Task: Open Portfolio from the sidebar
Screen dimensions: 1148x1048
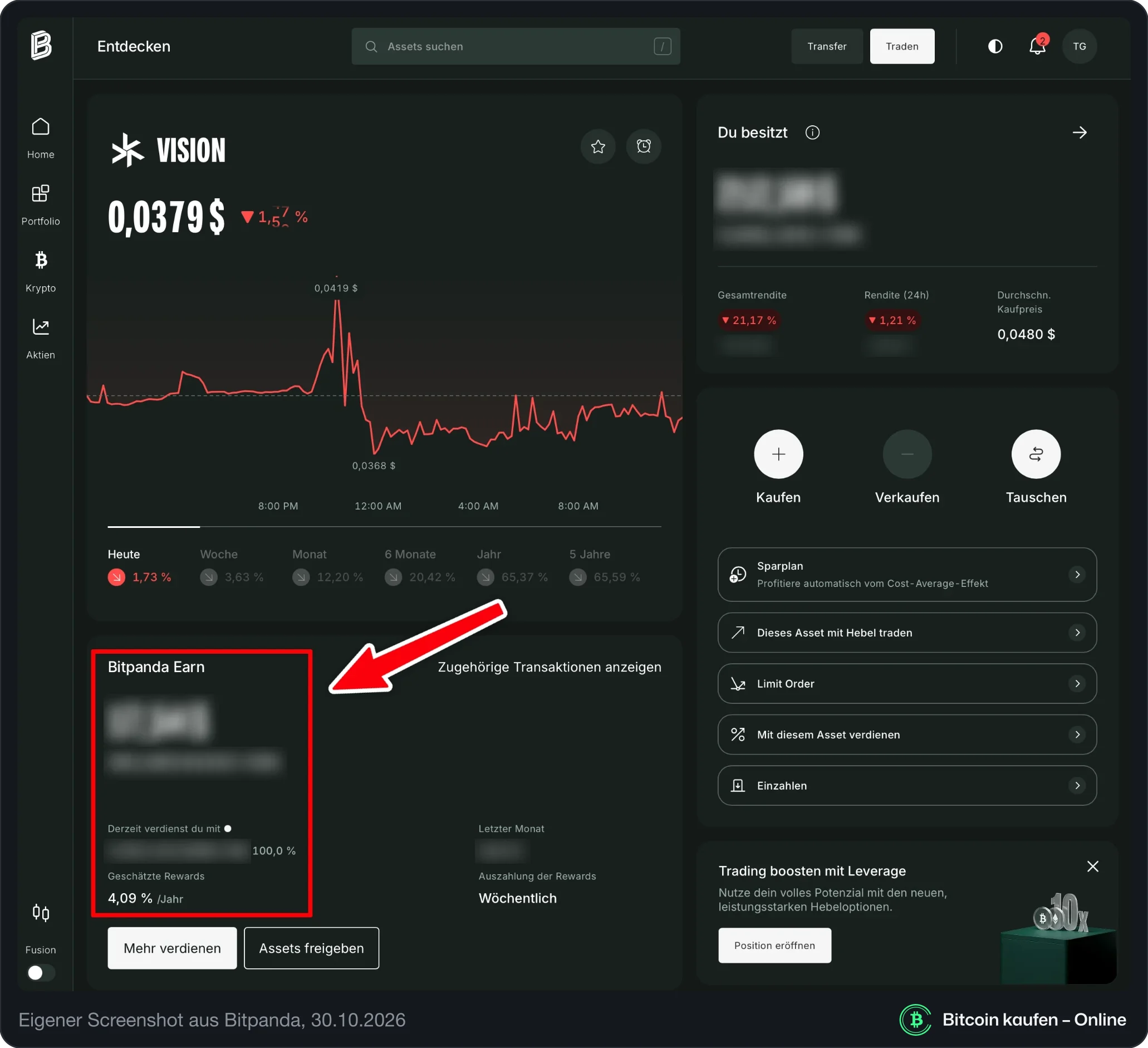Action: [x=41, y=205]
